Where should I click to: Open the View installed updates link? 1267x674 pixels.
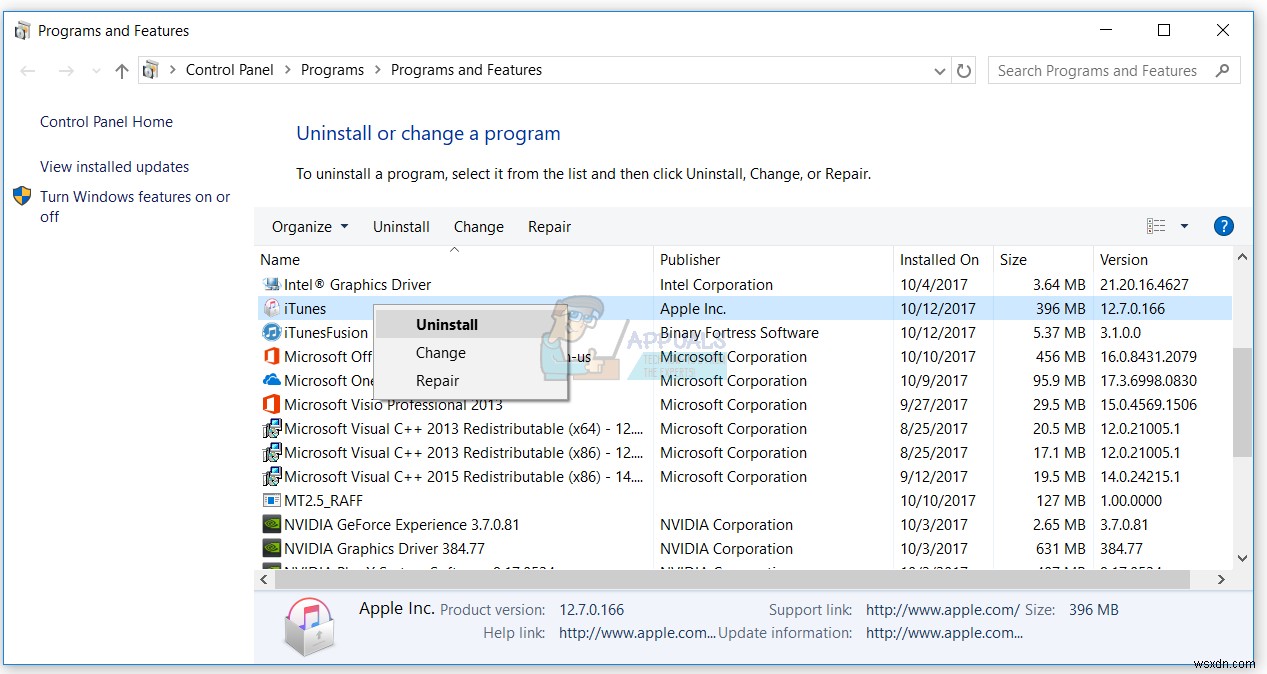[114, 166]
